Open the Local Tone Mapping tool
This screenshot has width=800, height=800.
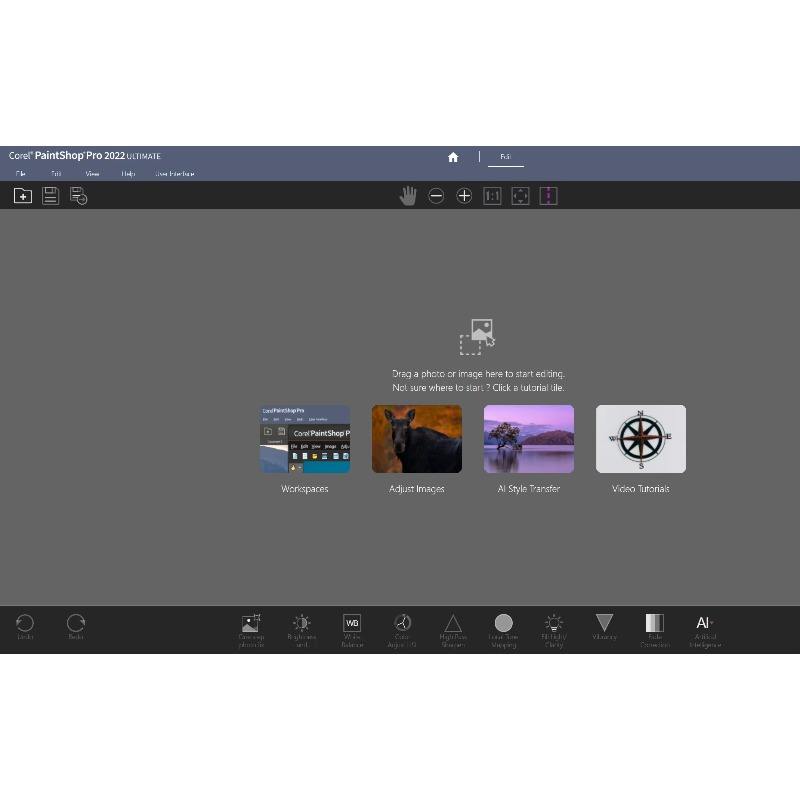point(504,631)
